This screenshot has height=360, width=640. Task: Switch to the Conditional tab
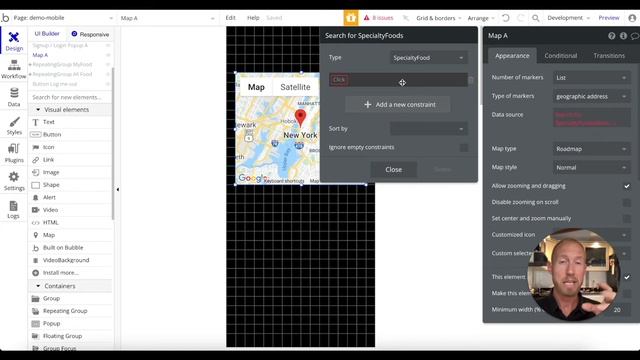pos(560,56)
